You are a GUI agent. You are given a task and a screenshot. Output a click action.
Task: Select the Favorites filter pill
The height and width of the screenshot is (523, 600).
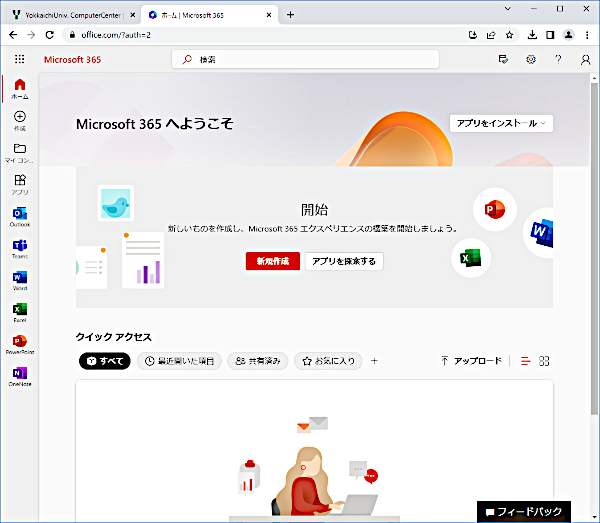328,361
